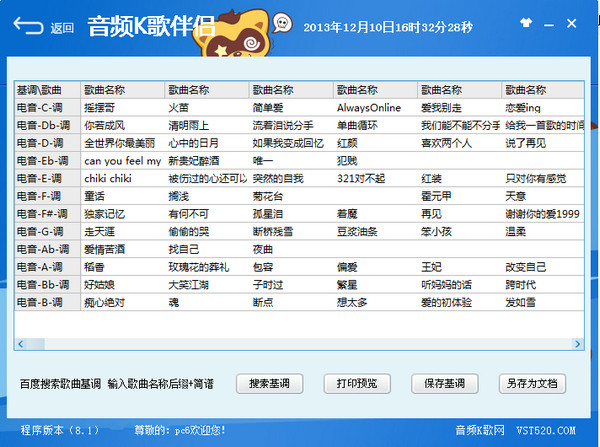600x447 pixels.
Task: Select the chiki chiki song cell
Action: tap(122, 179)
